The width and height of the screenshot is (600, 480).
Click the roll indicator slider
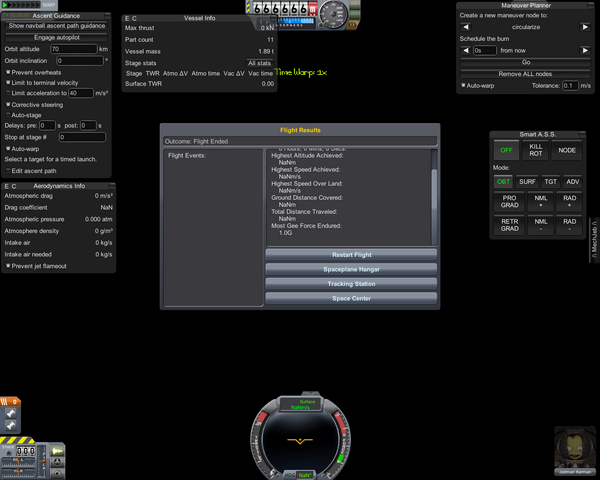(x=18, y=461)
